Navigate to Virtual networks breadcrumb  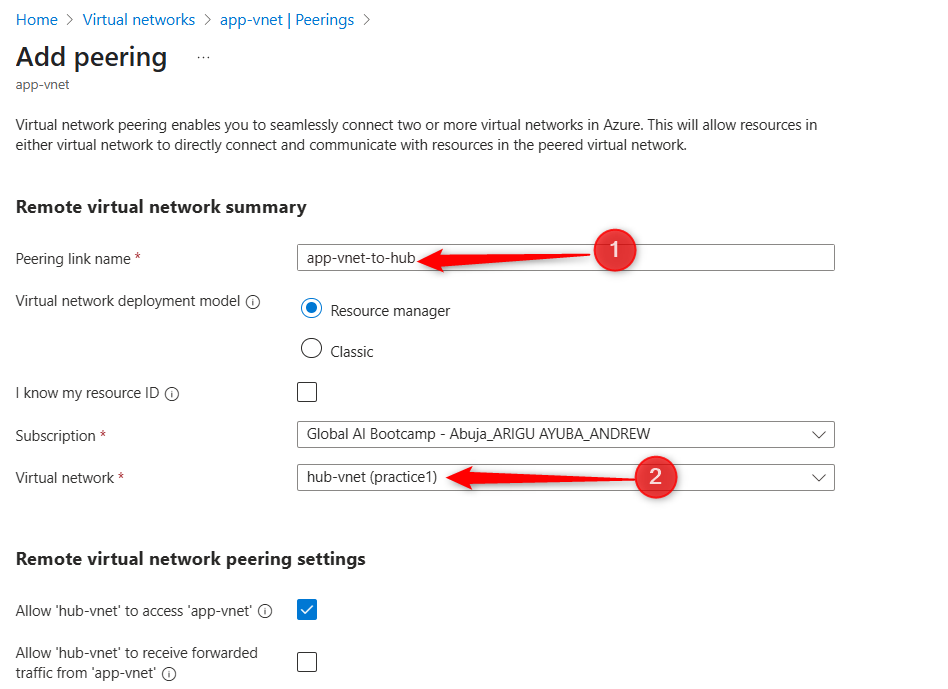pos(139,20)
